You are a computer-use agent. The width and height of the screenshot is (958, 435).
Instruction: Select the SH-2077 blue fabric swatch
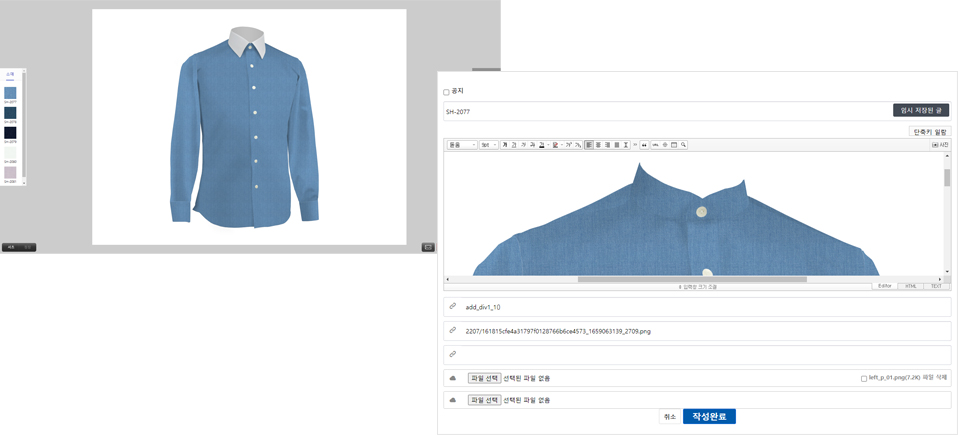pyautogui.click(x=10, y=93)
